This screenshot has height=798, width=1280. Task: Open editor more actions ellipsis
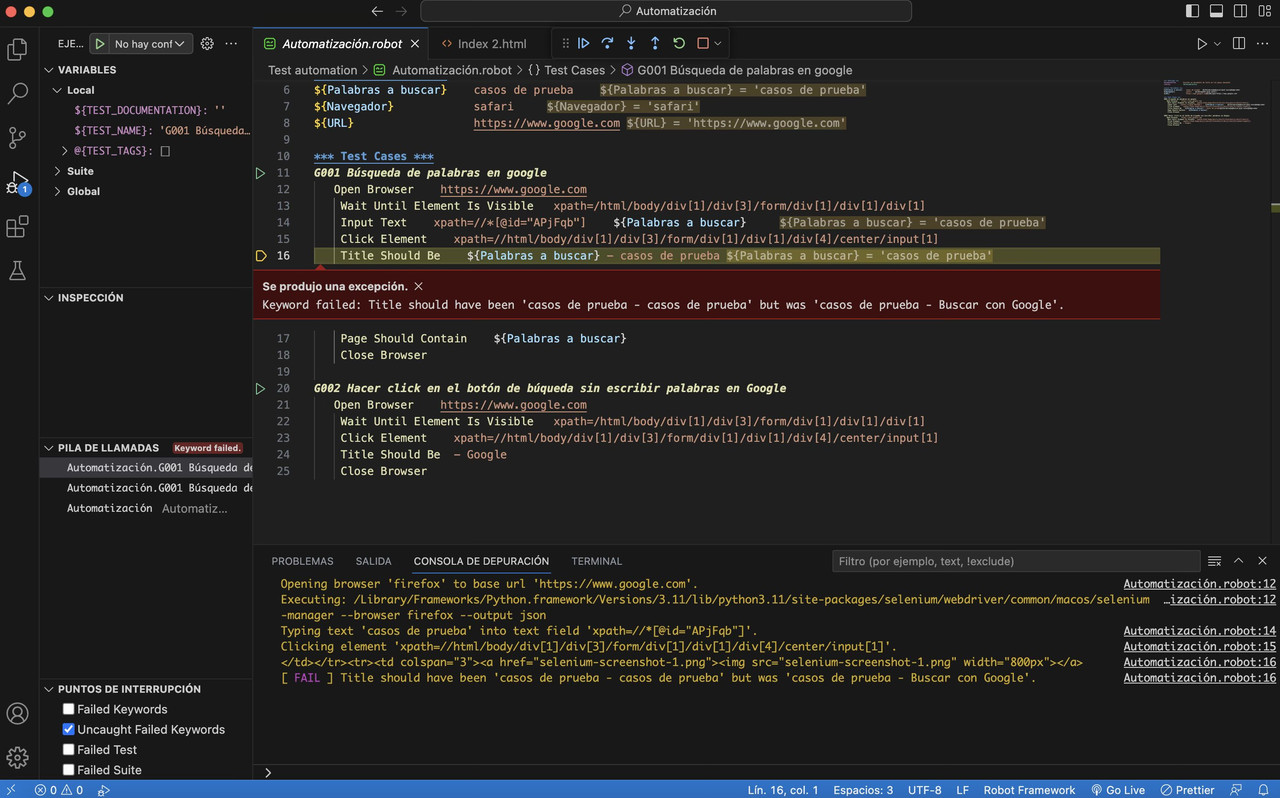click(1263, 44)
